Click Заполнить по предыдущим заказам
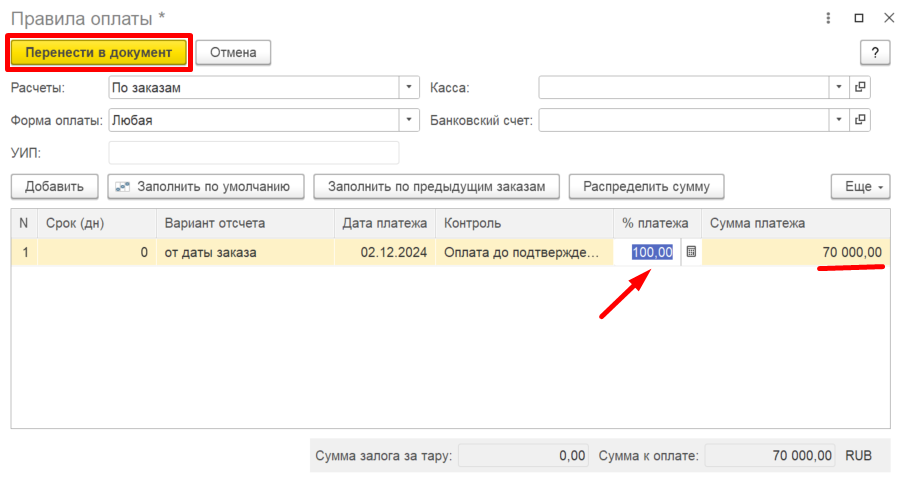The height and width of the screenshot is (484, 908). 437,186
